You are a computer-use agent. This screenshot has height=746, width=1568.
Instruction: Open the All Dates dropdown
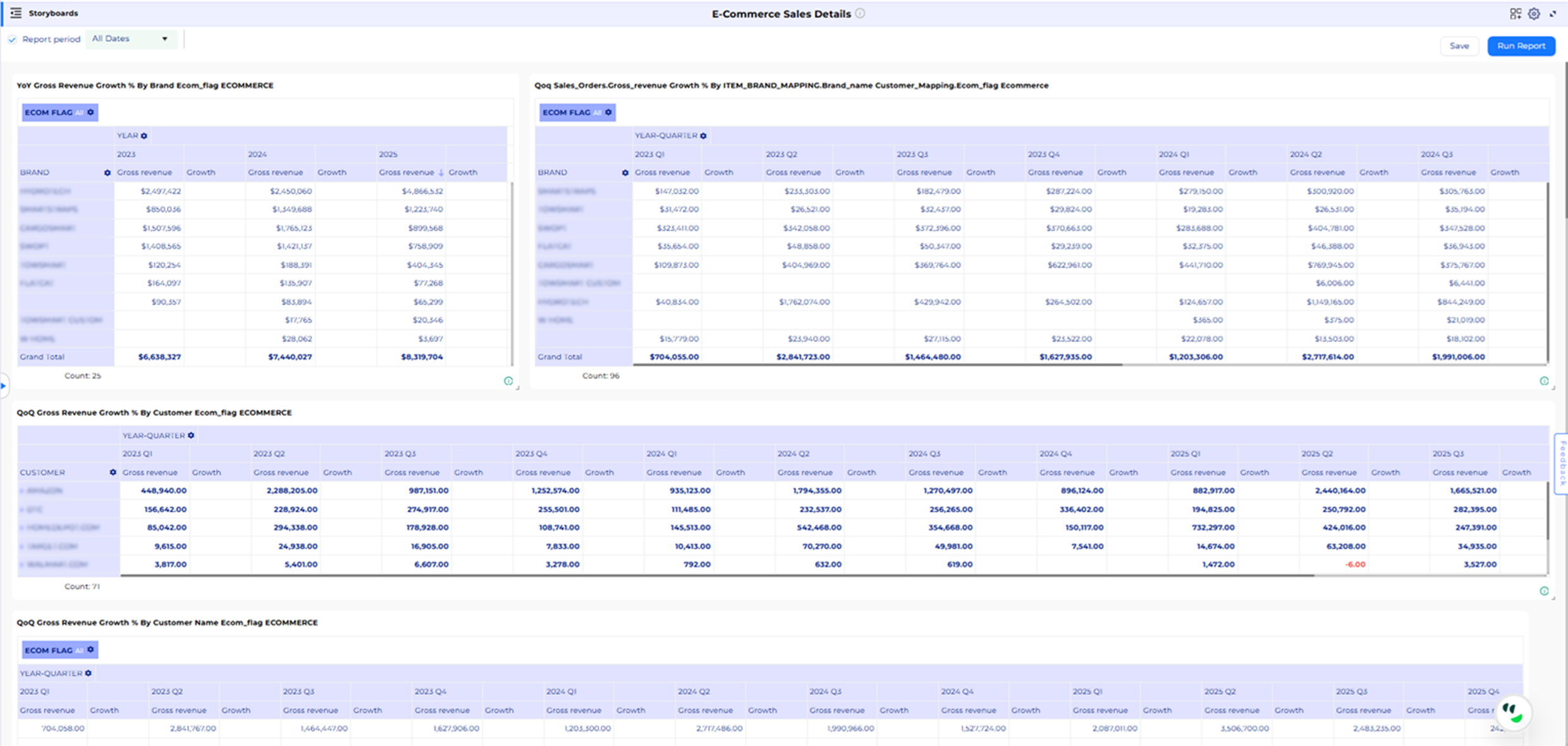(131, 39)
